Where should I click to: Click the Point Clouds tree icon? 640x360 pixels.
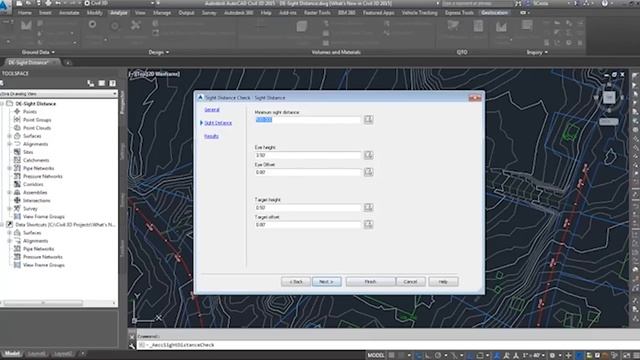[x=17, y=128]
